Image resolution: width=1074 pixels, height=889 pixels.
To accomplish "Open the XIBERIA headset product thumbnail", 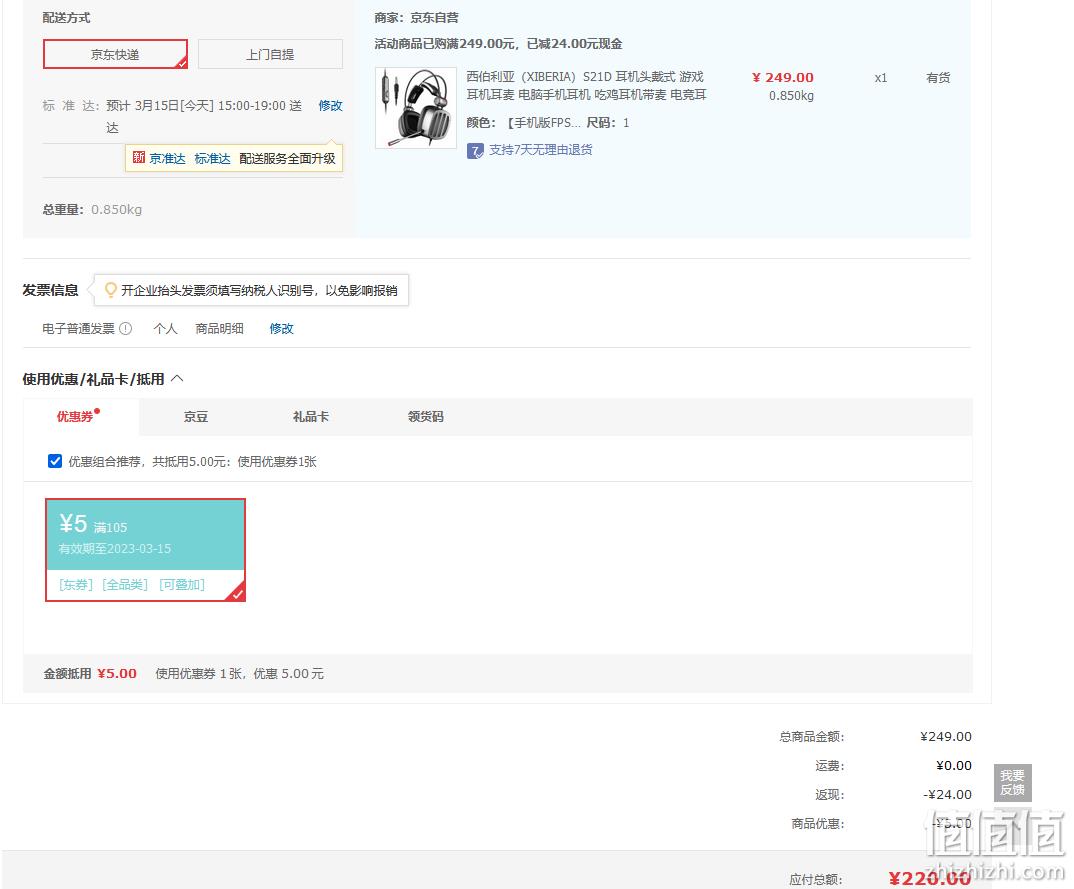I will [x=416, y=108].
